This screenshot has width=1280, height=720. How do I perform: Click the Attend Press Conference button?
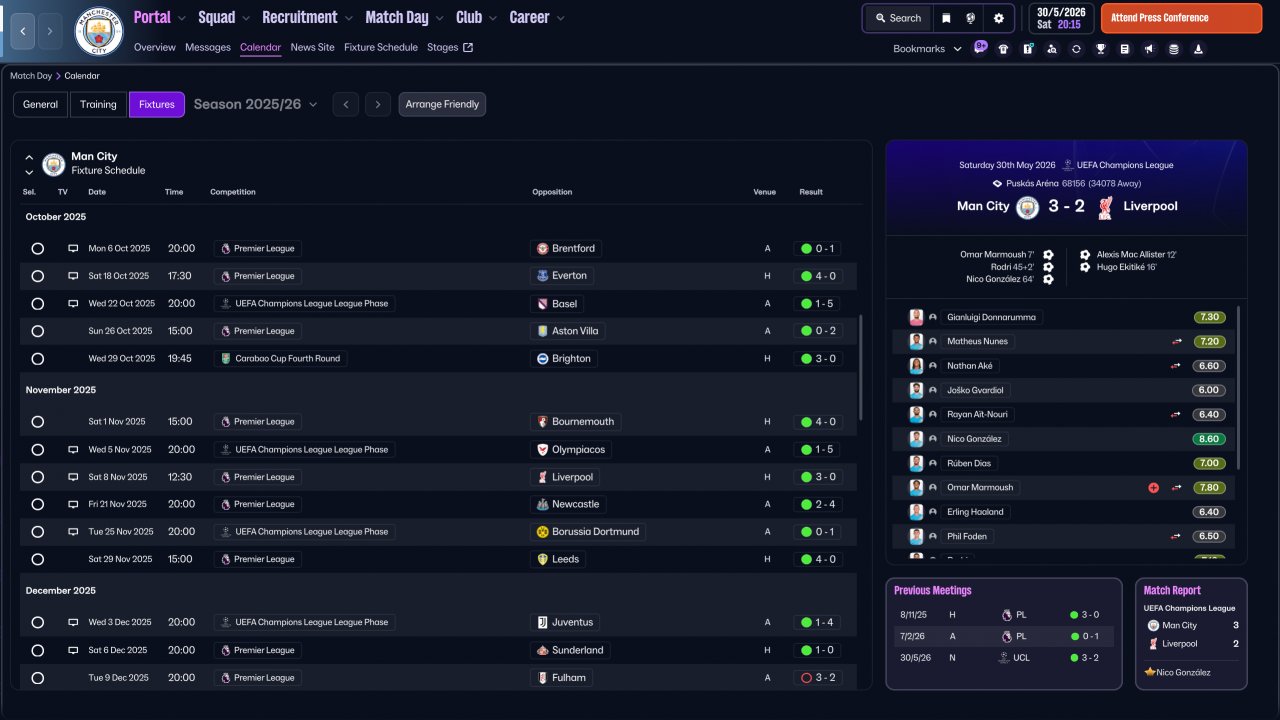pyautogui.click(x=1181, y=18)
